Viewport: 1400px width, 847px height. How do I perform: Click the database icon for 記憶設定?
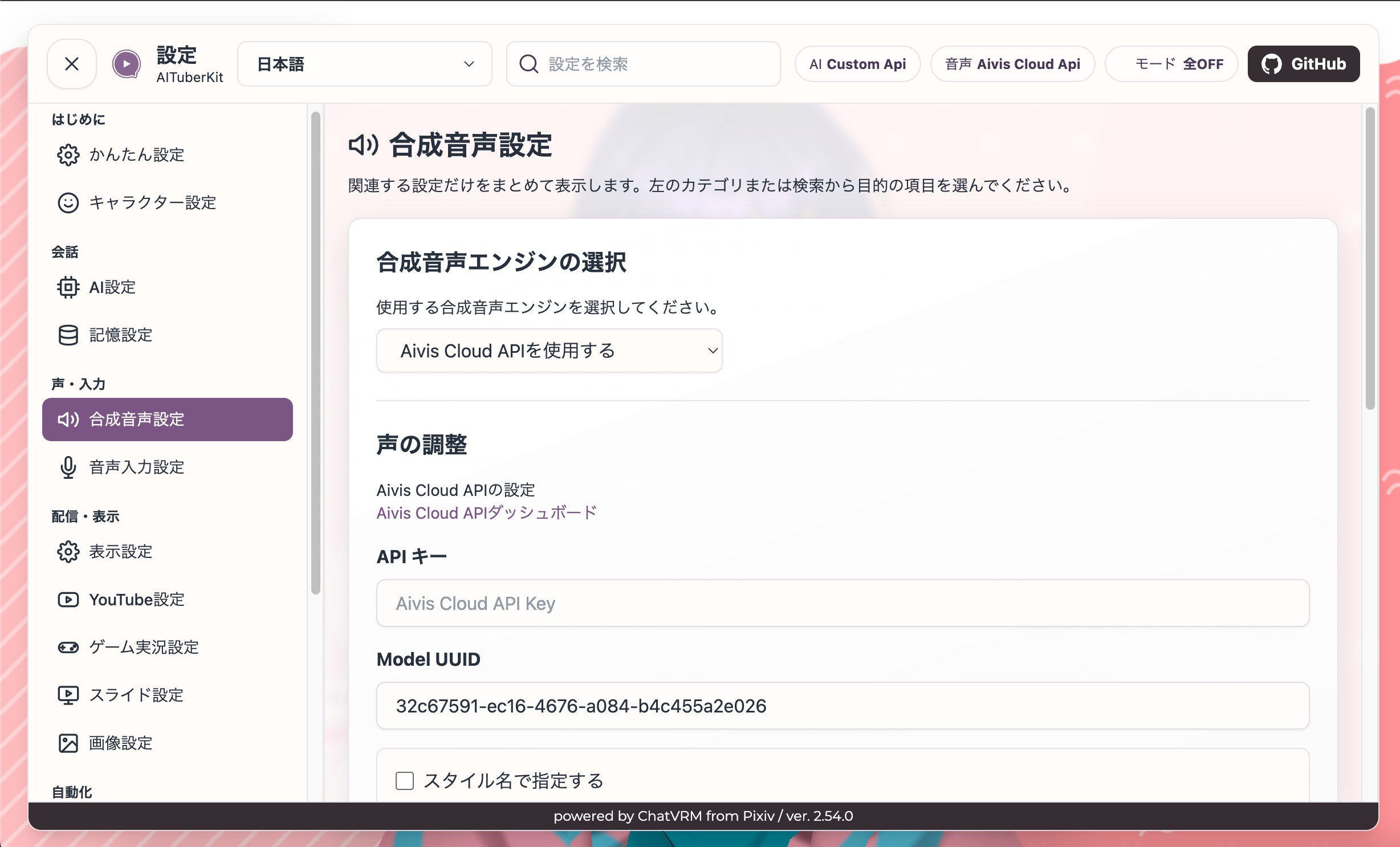[x=68, y=335]
